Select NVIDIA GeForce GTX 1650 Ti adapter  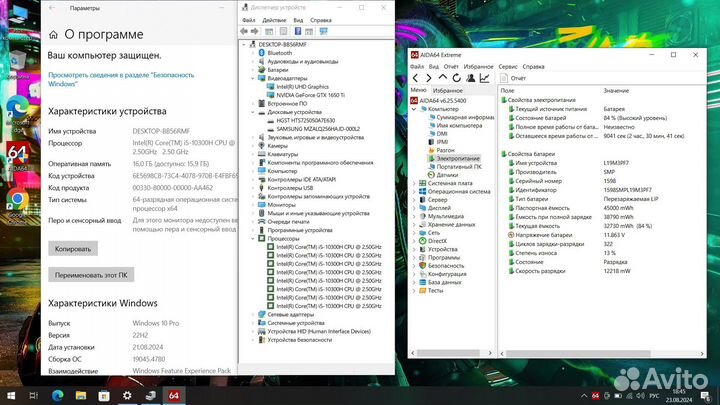(x=310, y=95)
